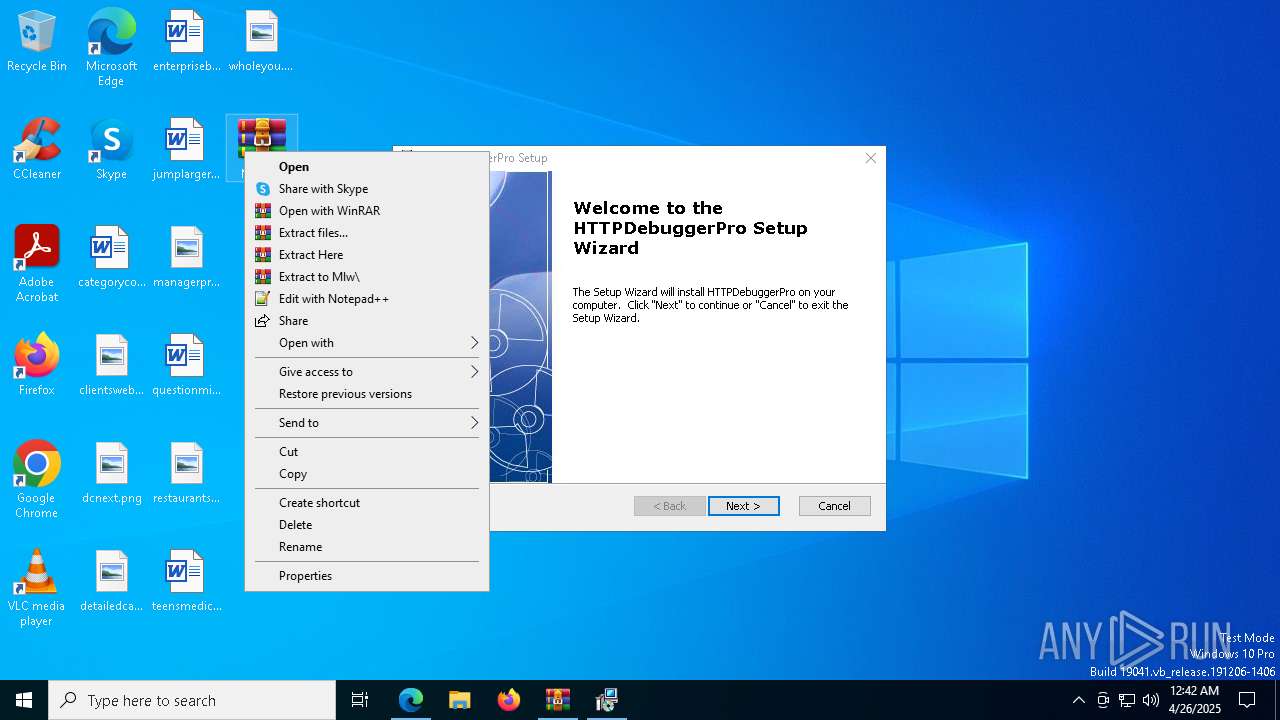The height and width of the screenshot is (720, 1280).
Task: Open Firefox from the taskbar
Action: pos(509,700)
